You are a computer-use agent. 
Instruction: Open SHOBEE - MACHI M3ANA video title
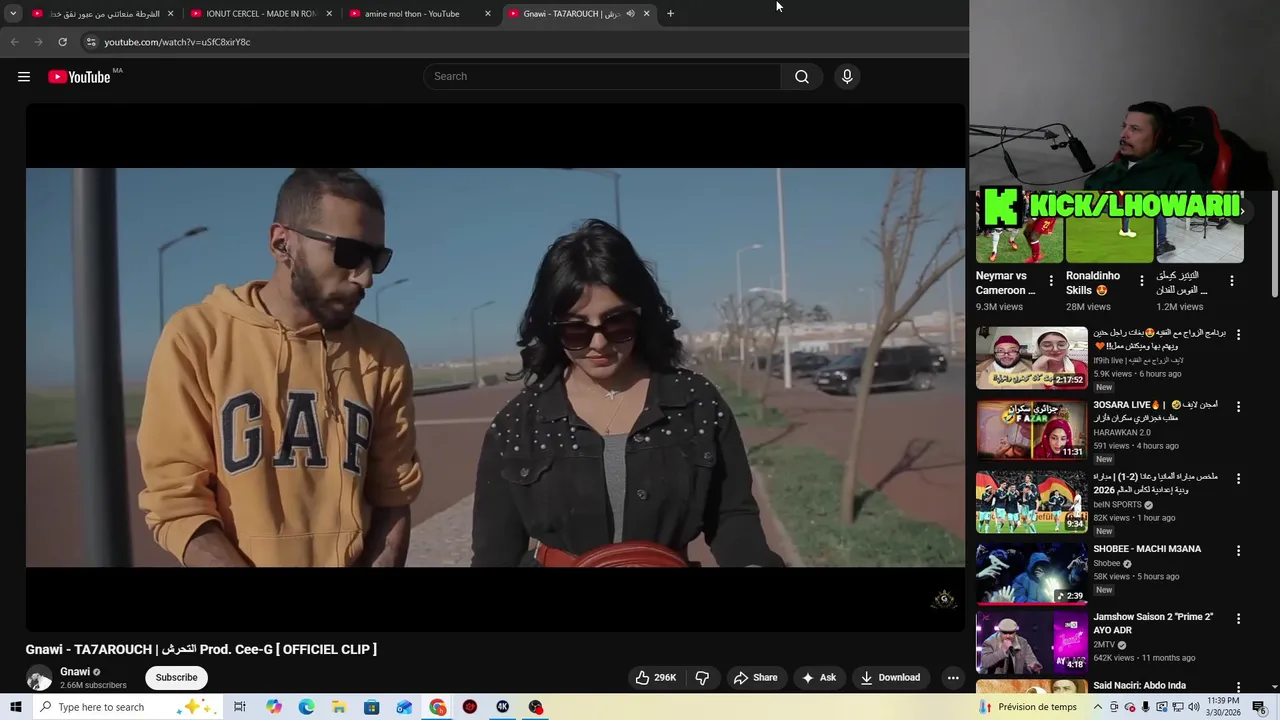(1147, 549)
